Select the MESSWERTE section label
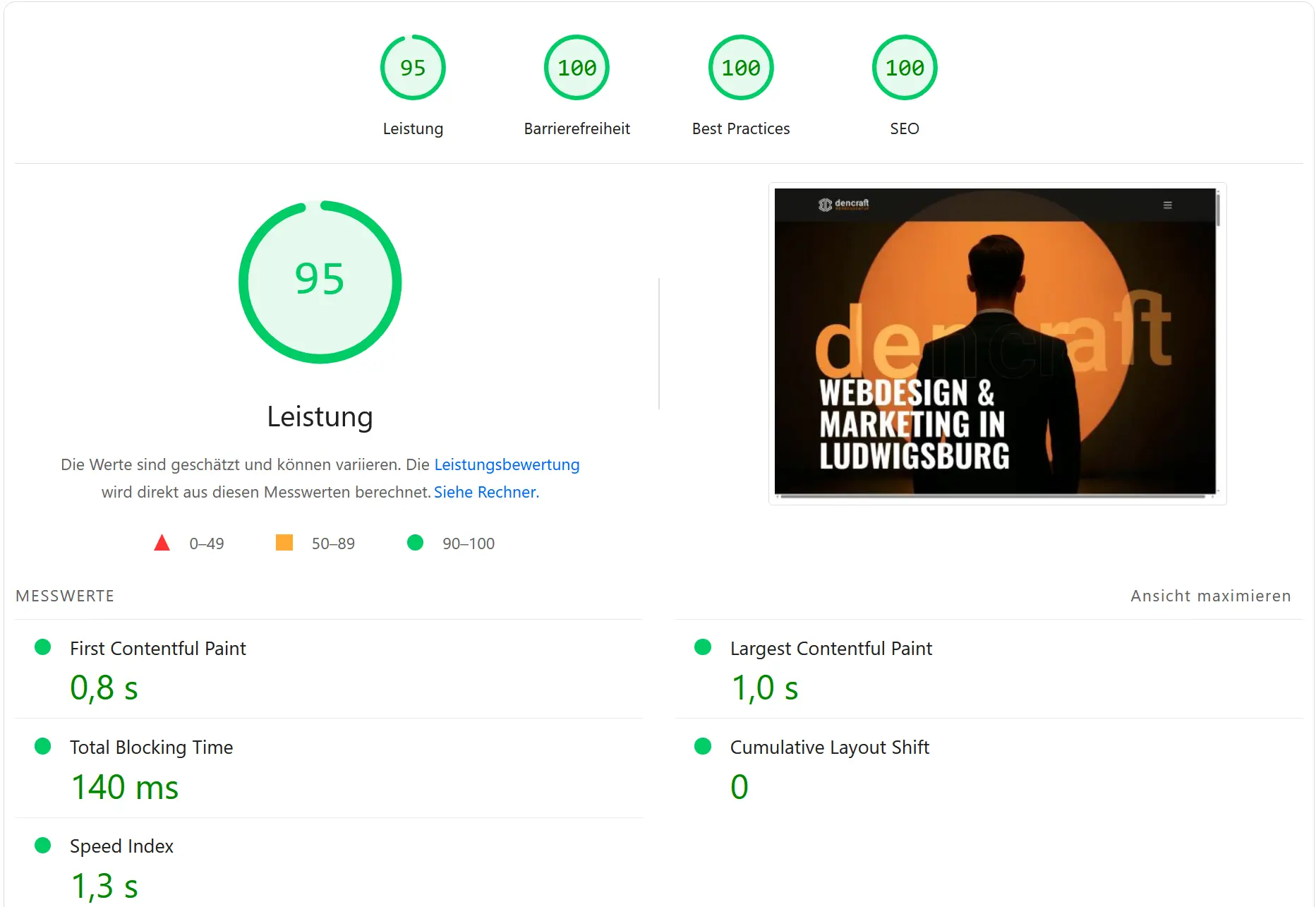 coord(64,595)
